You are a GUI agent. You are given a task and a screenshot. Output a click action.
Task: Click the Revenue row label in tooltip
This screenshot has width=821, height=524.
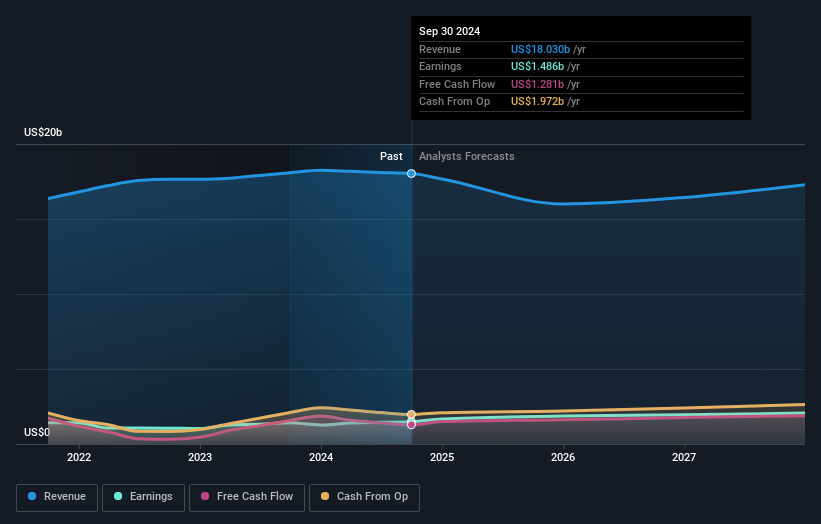[440, 49]
